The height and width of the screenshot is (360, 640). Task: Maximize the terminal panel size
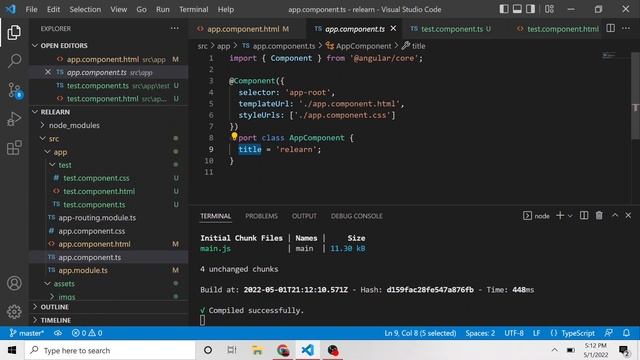[x=615, y=215]
